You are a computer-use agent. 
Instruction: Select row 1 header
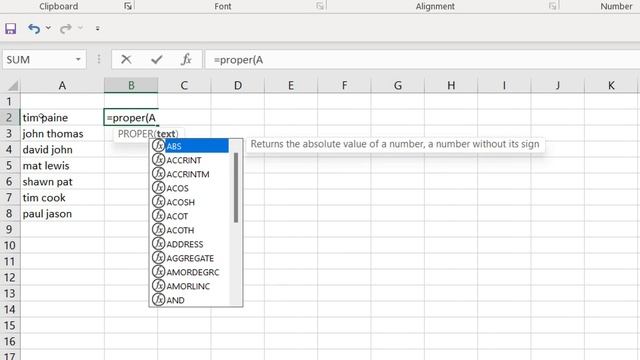[10, 101]
